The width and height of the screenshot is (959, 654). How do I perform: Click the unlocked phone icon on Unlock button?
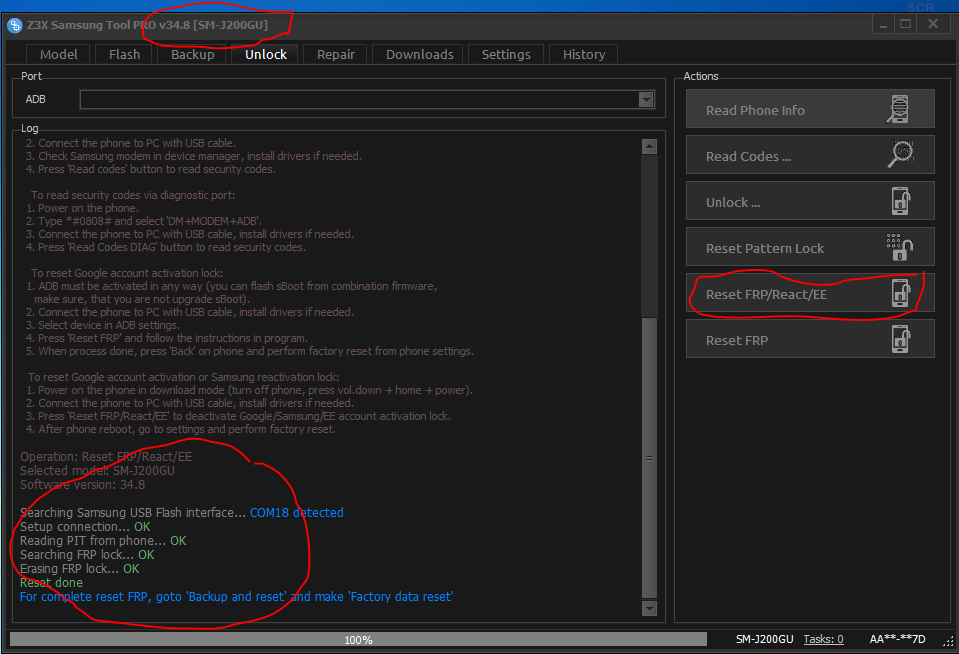[x=900, y=201]
